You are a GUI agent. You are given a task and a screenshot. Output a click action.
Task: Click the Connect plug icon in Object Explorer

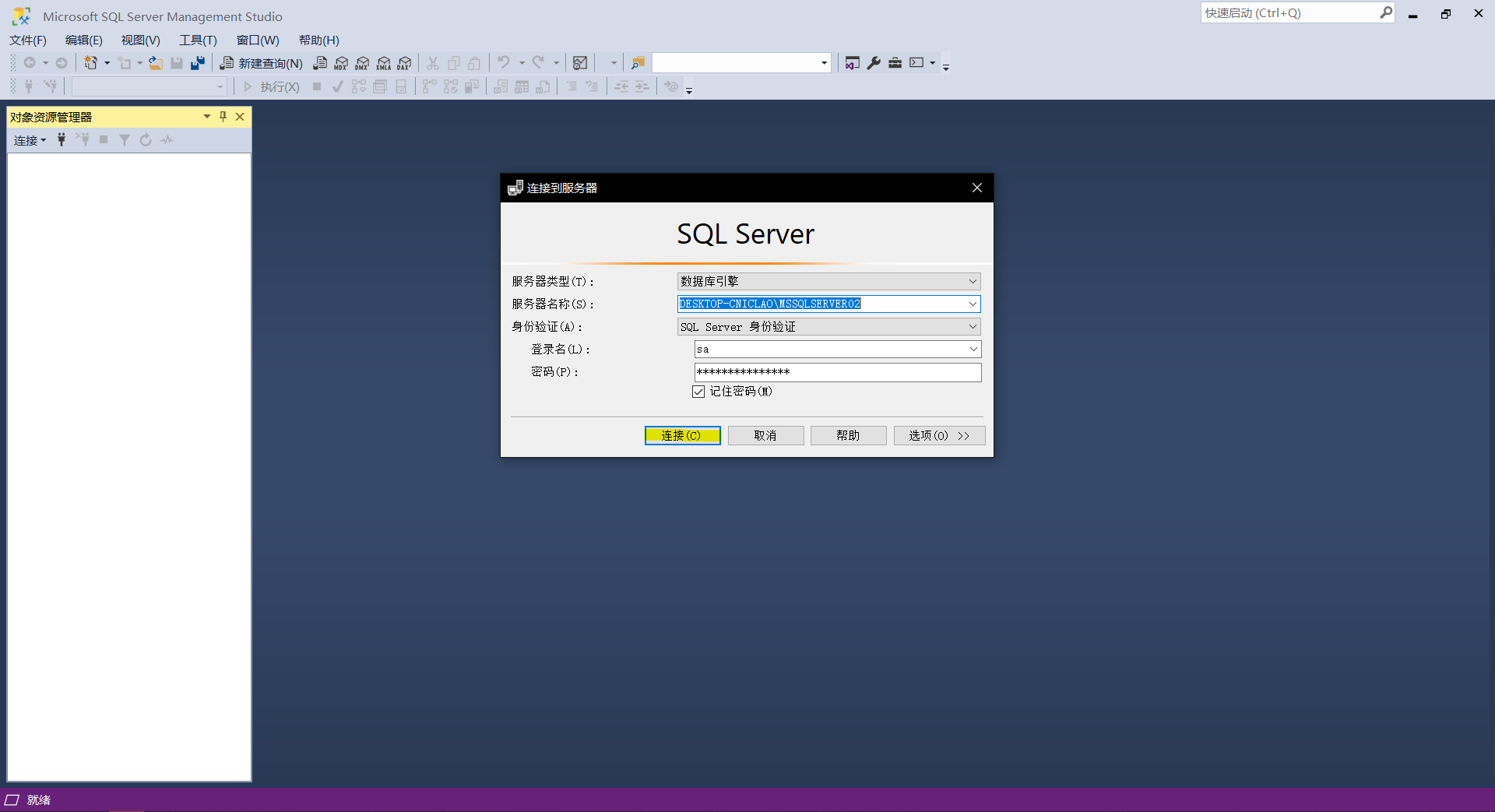click(61, 140)
